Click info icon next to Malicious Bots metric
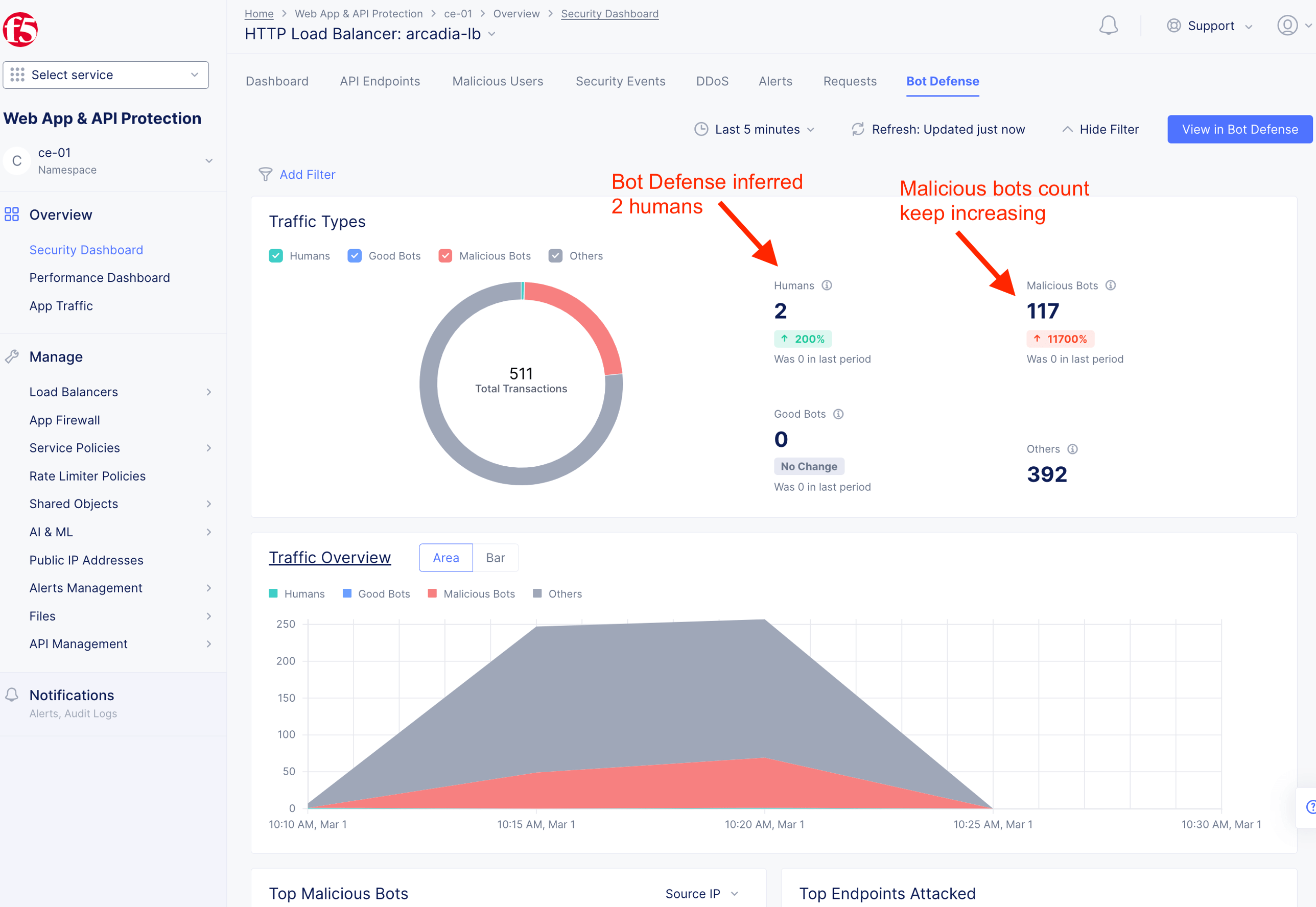This screenshot has height=907, width=1316. [1110, 285]
